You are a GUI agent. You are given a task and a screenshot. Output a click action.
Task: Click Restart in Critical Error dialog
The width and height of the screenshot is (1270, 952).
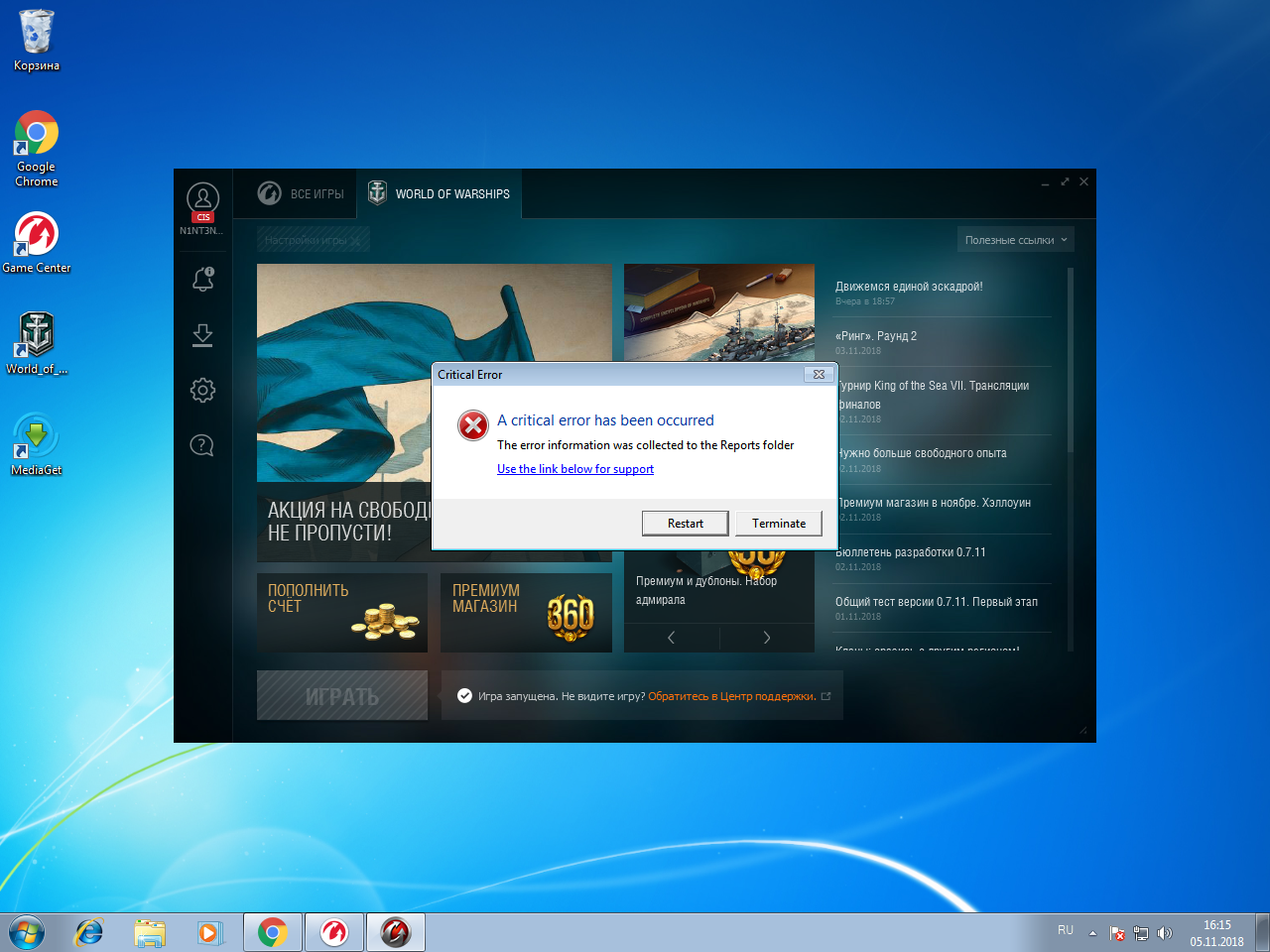point(685,524)
